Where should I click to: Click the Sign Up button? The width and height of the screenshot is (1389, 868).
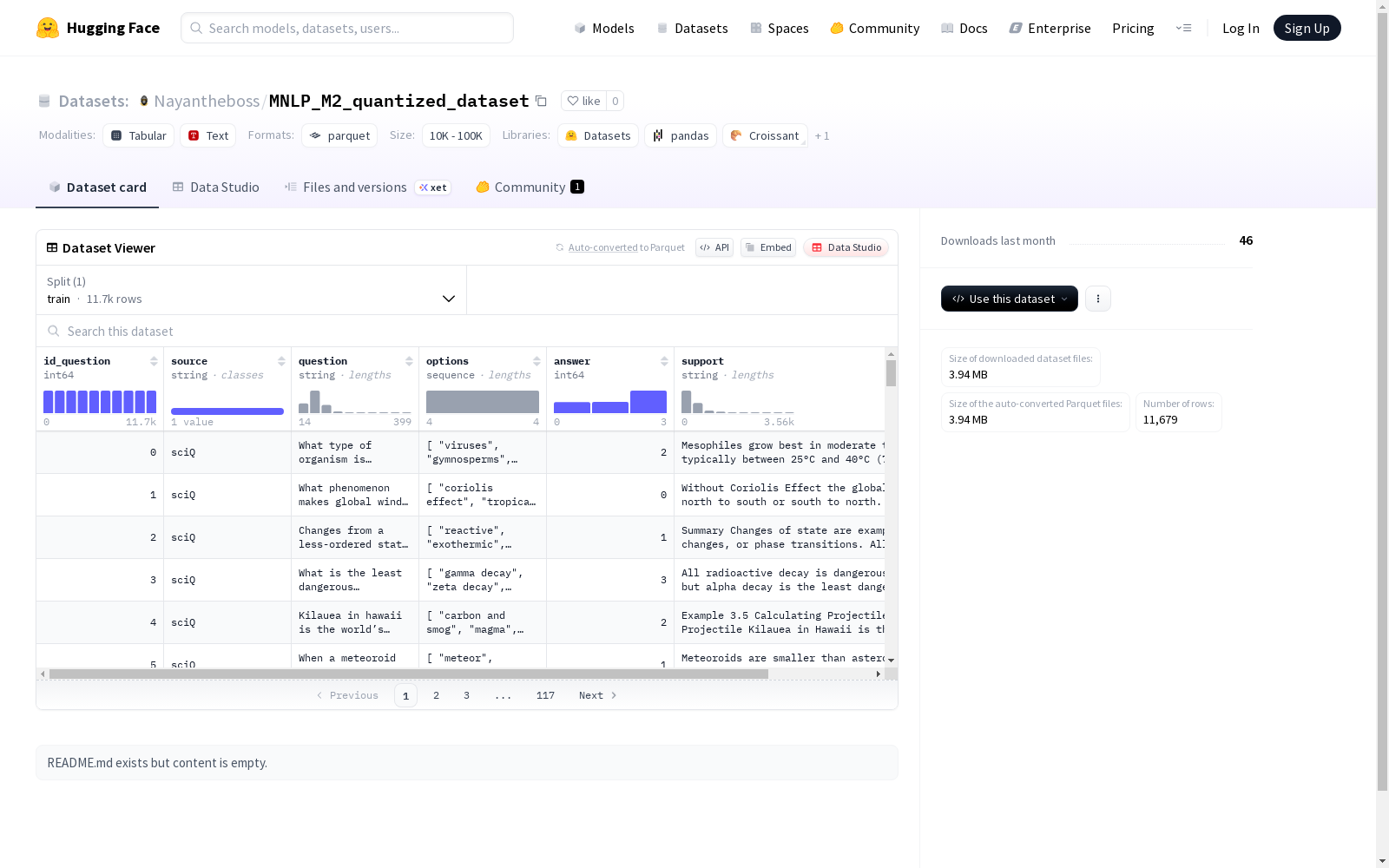1307,28
